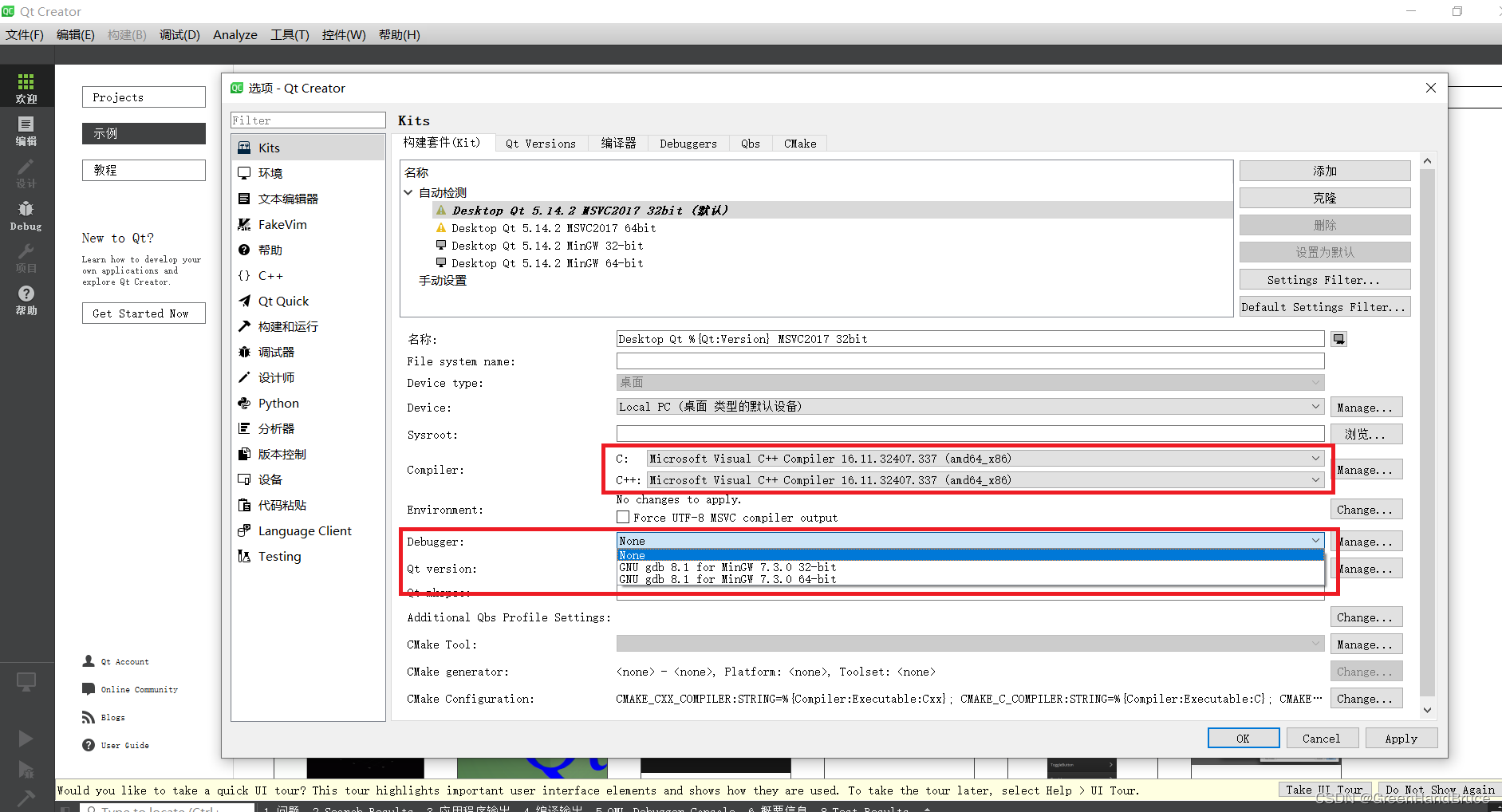The width and height of the screenshot is (1502, 812).
Task: Open Qt Quick options category
Action: (308, 301)
